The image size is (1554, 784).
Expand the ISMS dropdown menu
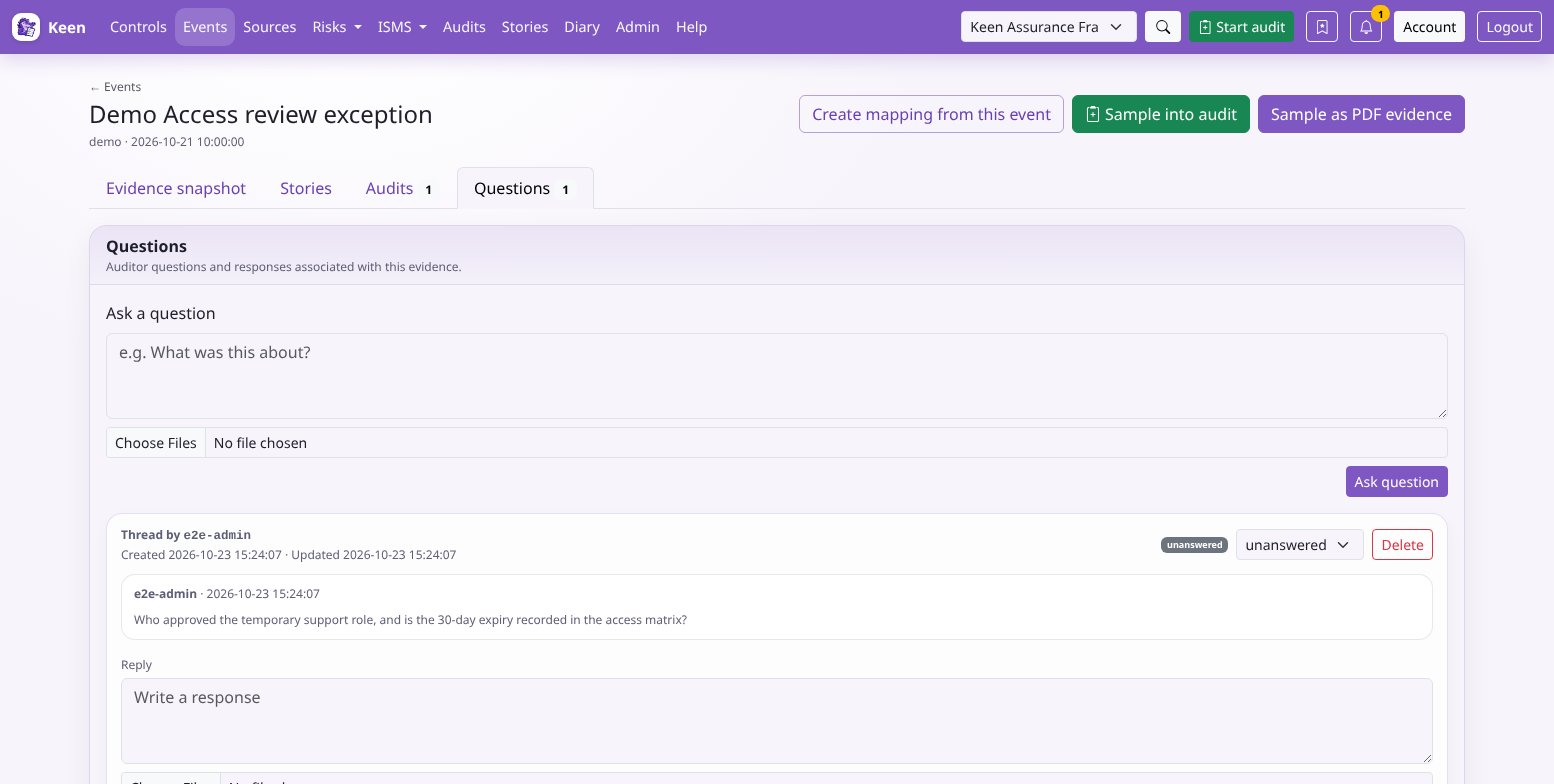pos(402,27)
